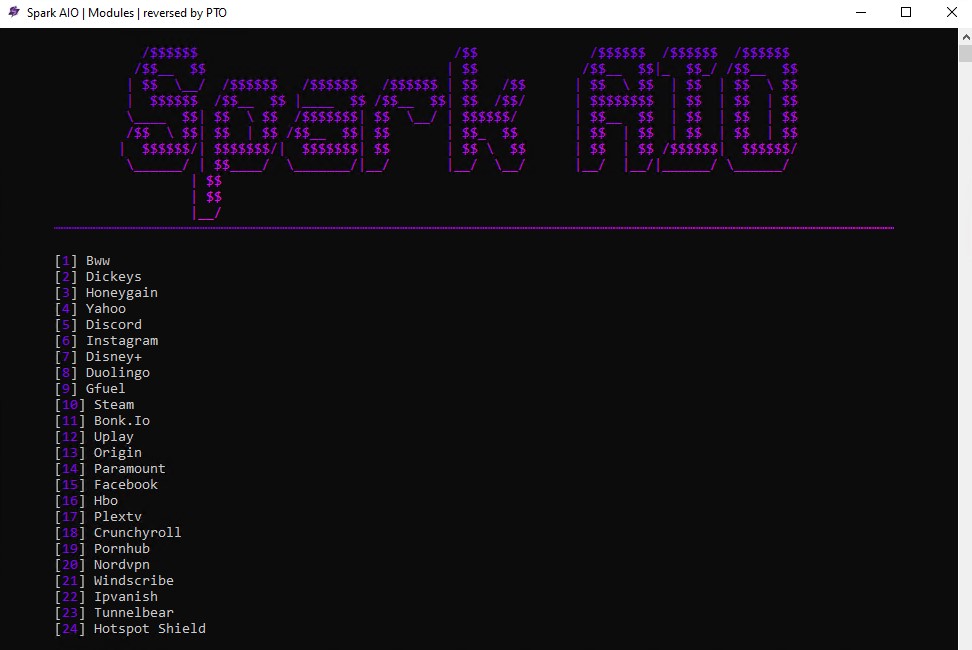Select the '[3] Honeygain' module line
The height and width of the screenshot is (650, 972).
pos(106,293)
